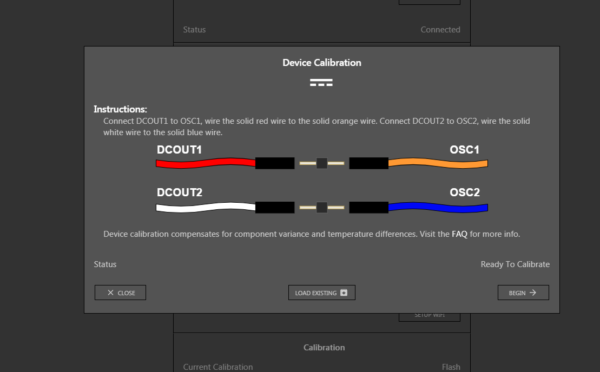The image size is (600, 372).
Task: Click the red DCOUT1 wire graphic
Action: [205, 163]
